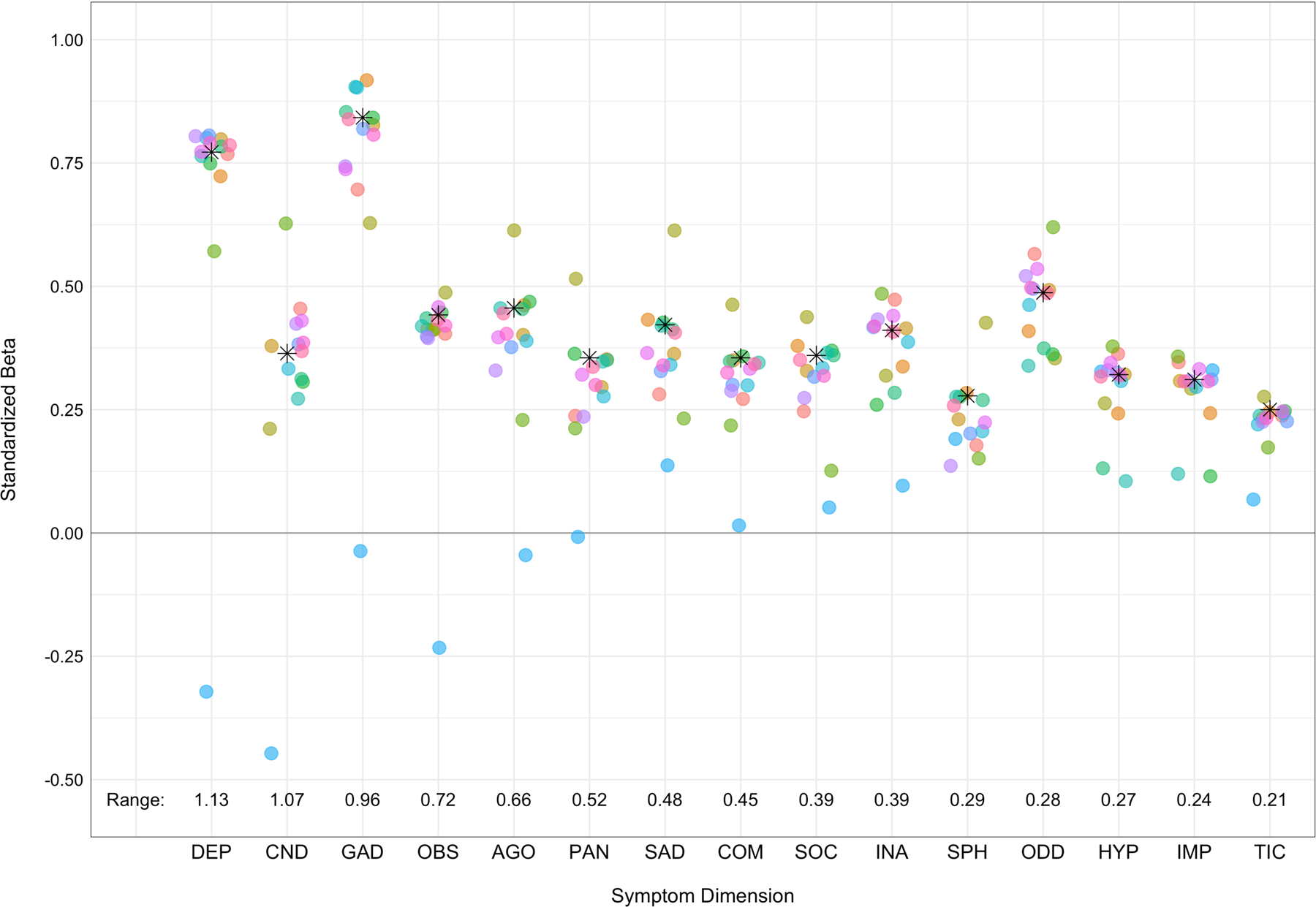Click the lowest blue dot in OBS column

(439, 648)
